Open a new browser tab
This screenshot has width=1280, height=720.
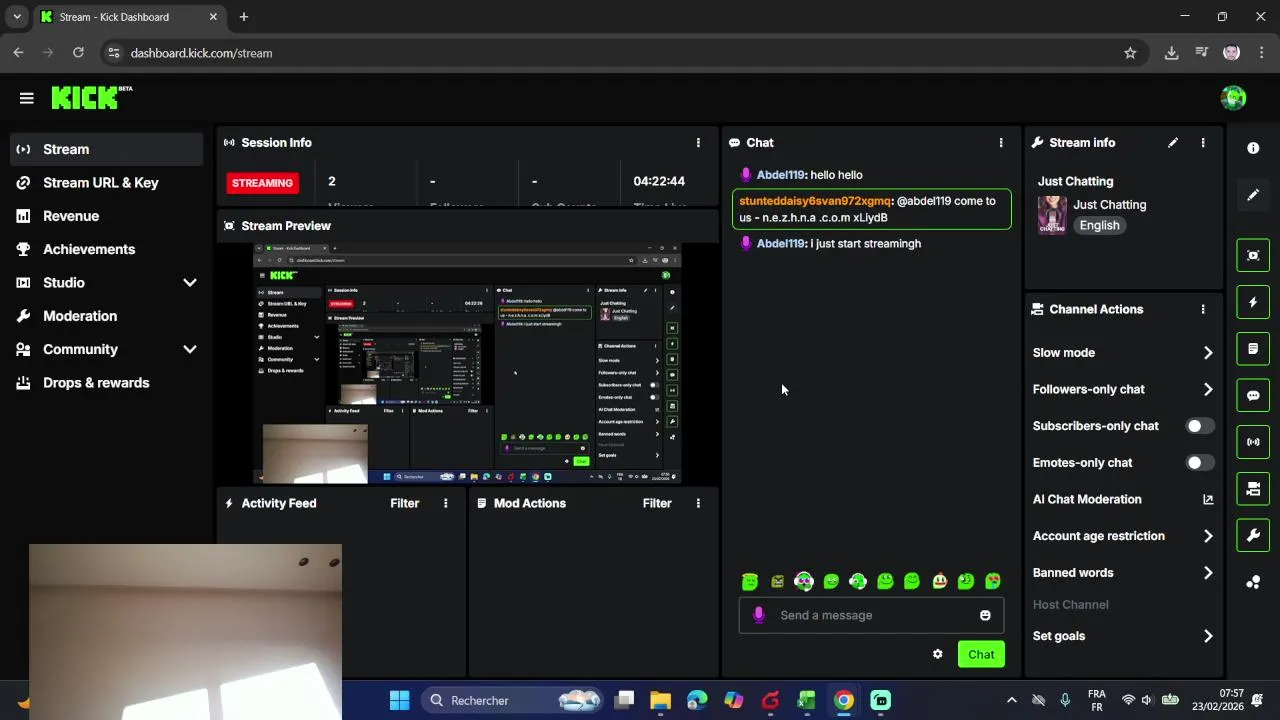coord(243,17)
